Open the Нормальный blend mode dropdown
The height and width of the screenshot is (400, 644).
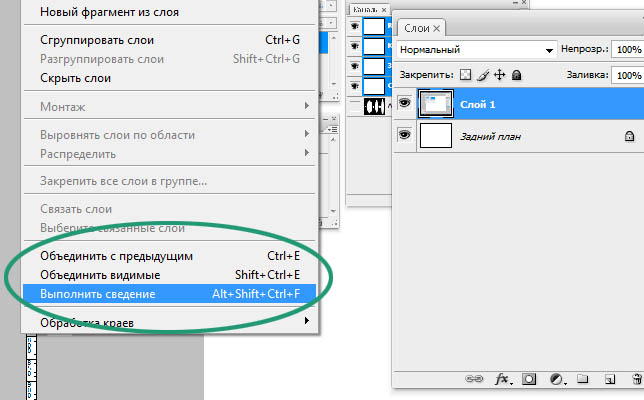pos(476,49)
